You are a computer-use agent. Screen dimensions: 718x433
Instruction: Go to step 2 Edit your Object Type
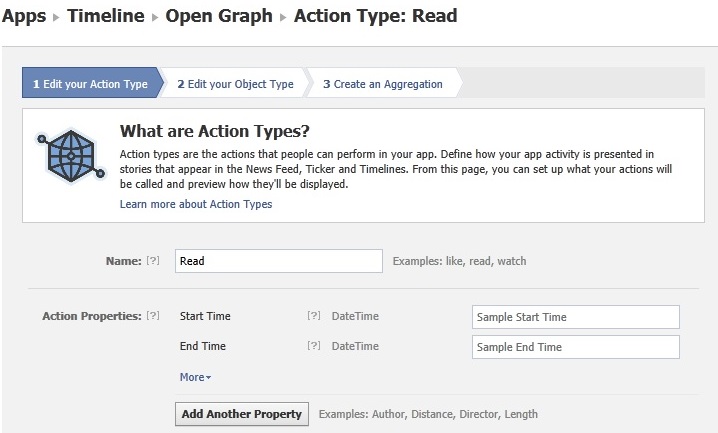click(236, 84)
